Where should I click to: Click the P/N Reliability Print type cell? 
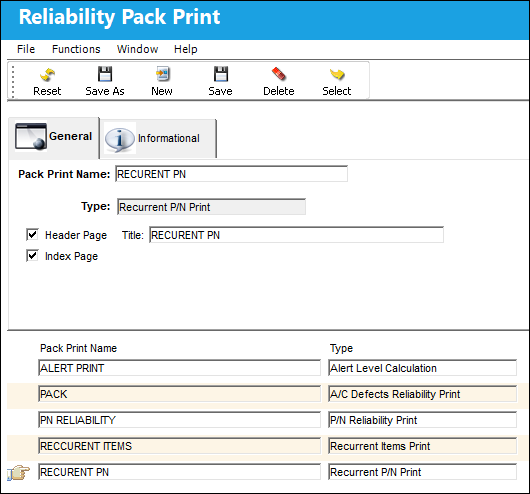[423, 420]
